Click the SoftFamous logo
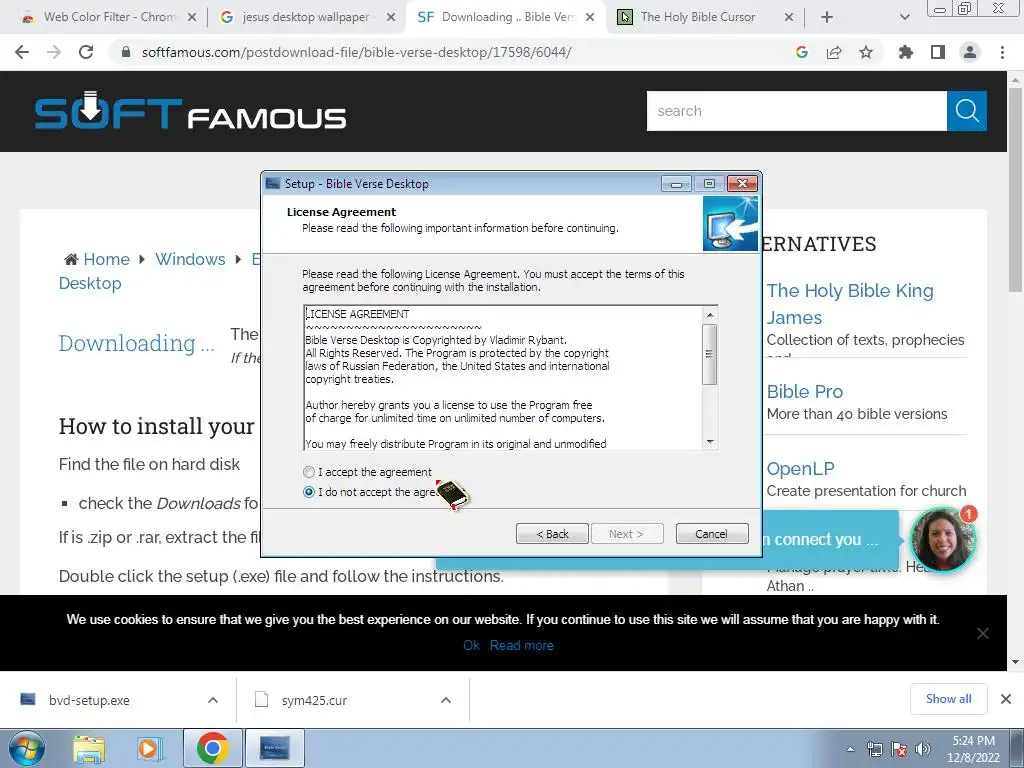Viewport: 1024px width, 768px height. 190,112
